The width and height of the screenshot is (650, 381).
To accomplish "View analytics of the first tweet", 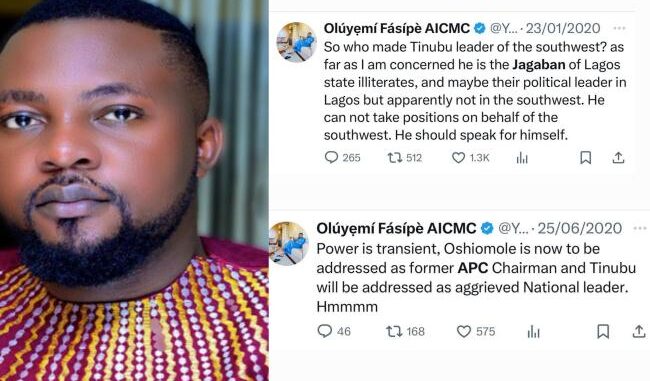I will (522, 158).
